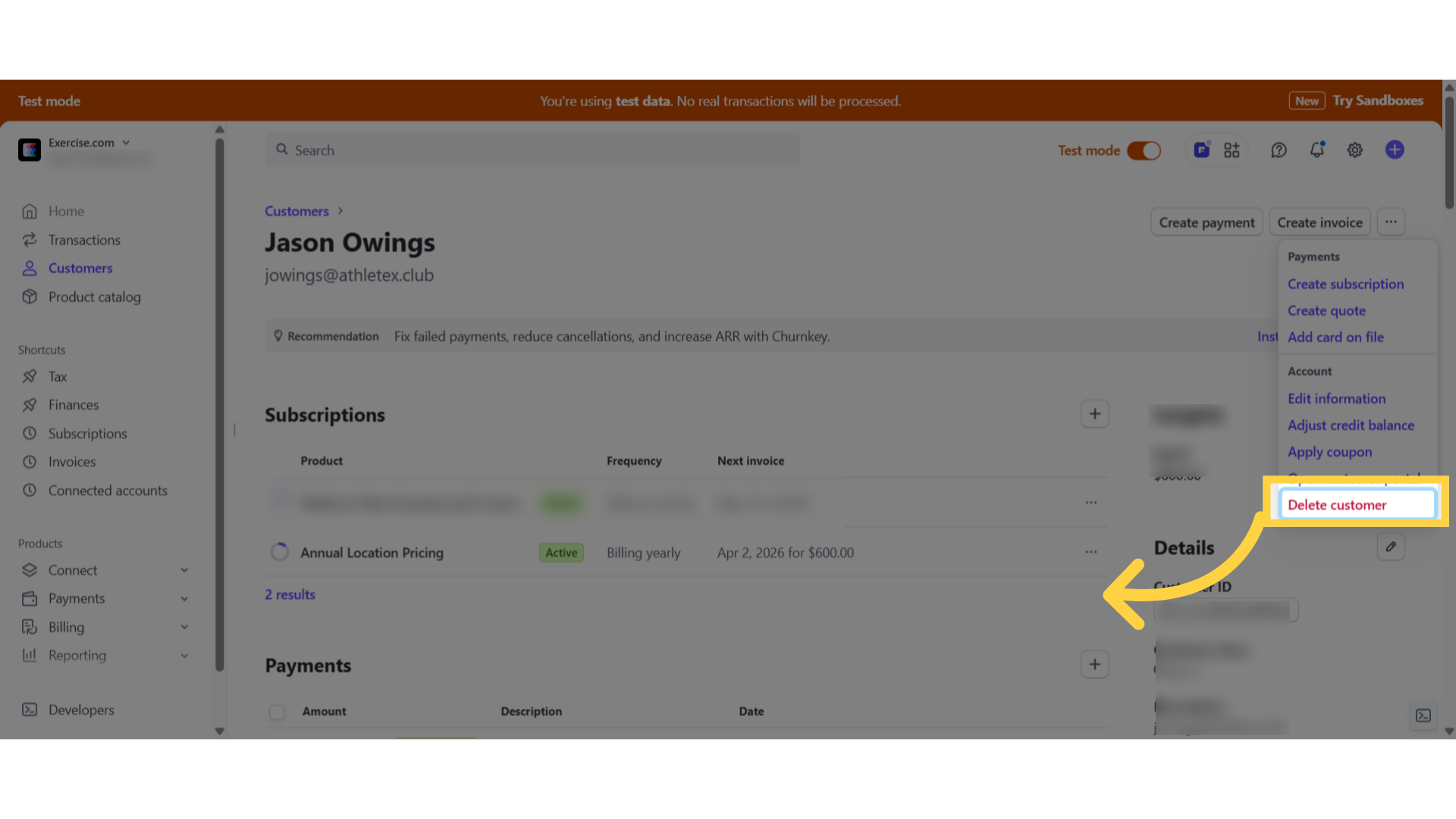The image size is (1456, 819).
Task: Click Apply coupon menu entry
Action: click(1329, 452)
